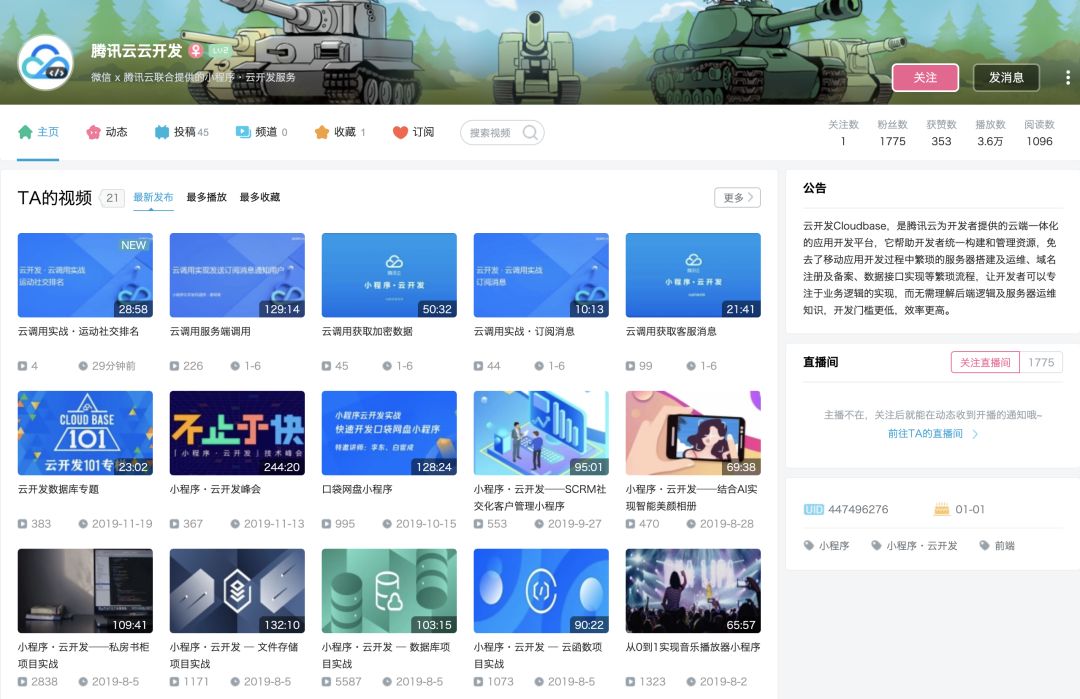Screen dimensions: 1080x699
Task: Click the 腾讯云云开发 username
Action: coord(136,51)
